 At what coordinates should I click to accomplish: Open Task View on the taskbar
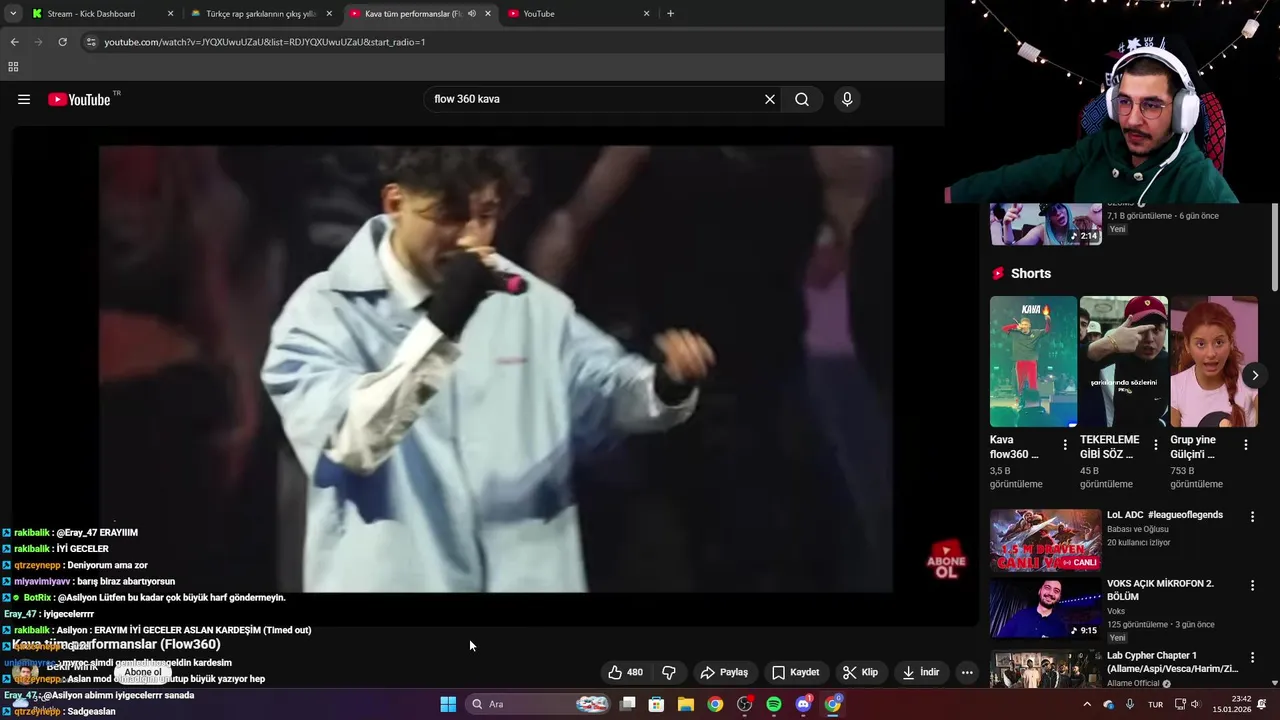[x=628, y=704]
